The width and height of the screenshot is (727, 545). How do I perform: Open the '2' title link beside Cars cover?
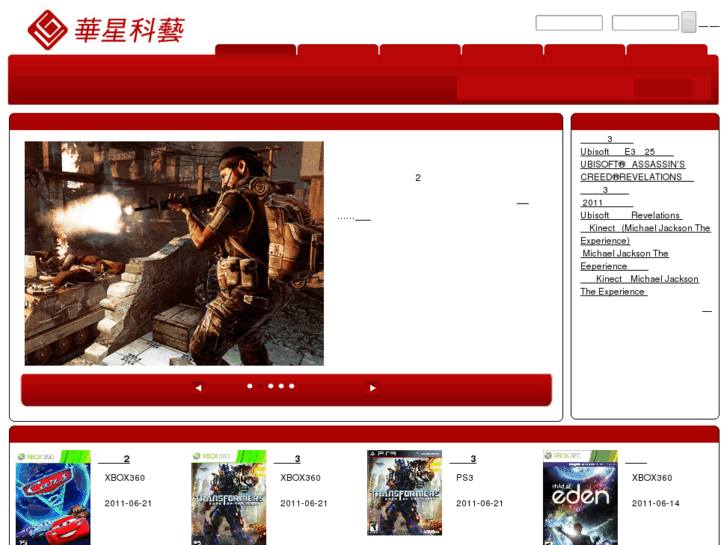(x=114, y=459)
